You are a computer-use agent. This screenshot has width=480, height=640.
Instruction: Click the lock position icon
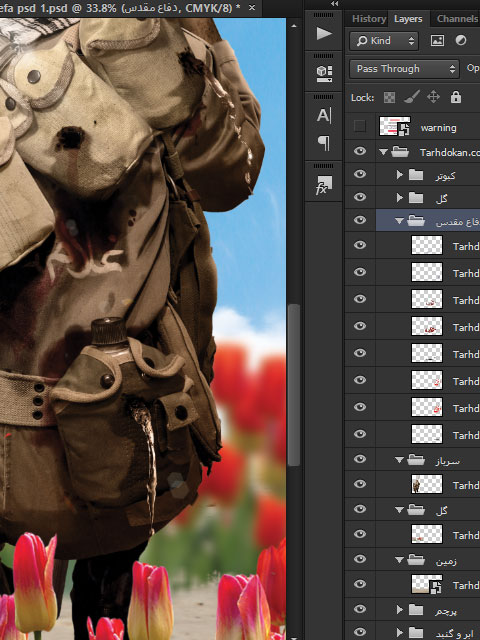pyautogui.click(x=433, y=97)
